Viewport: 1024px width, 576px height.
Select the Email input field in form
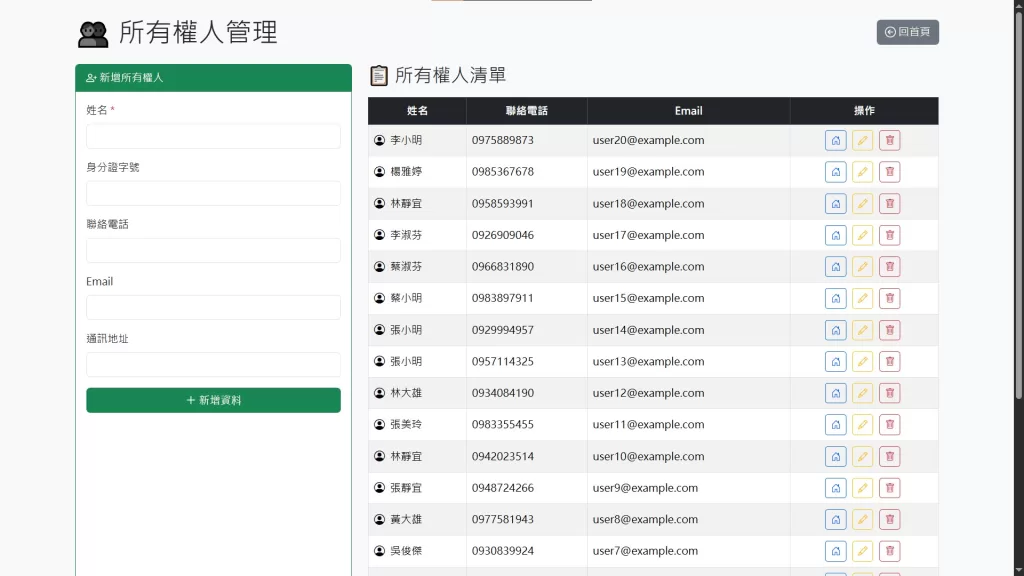click(213, 307)
